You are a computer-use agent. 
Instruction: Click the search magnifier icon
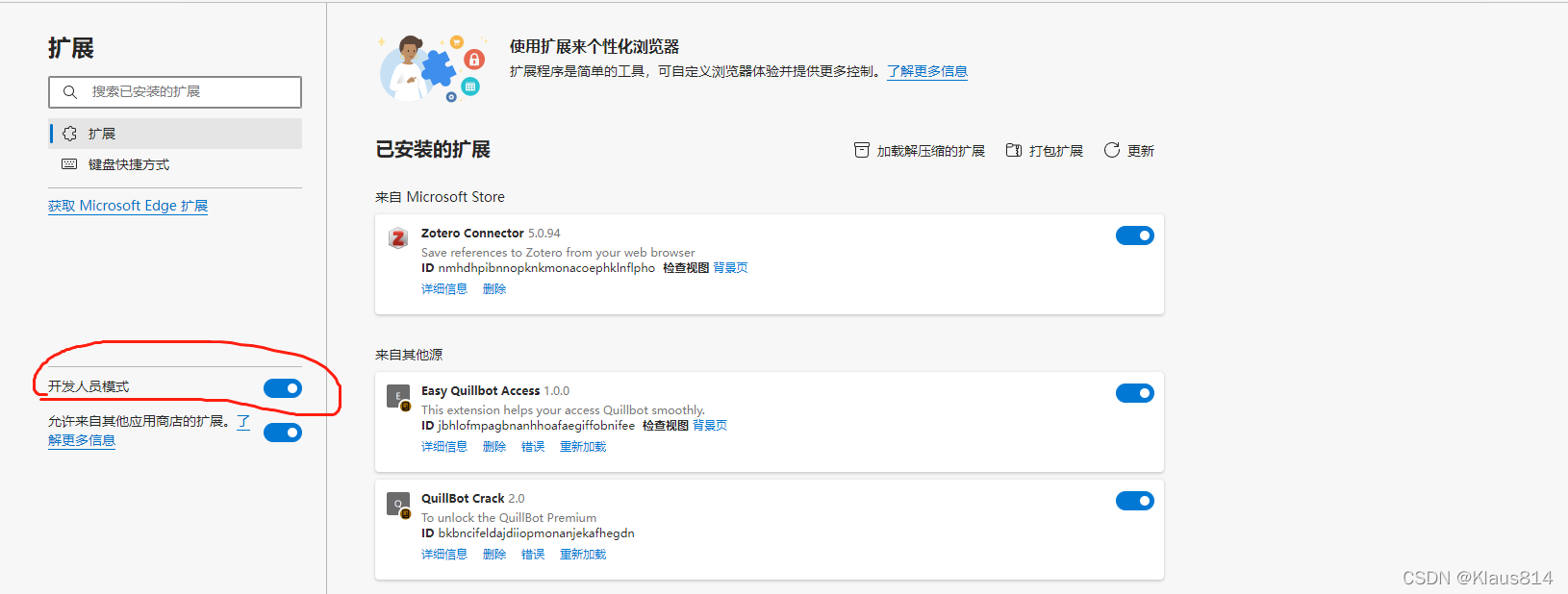click(x=70, y=92)
